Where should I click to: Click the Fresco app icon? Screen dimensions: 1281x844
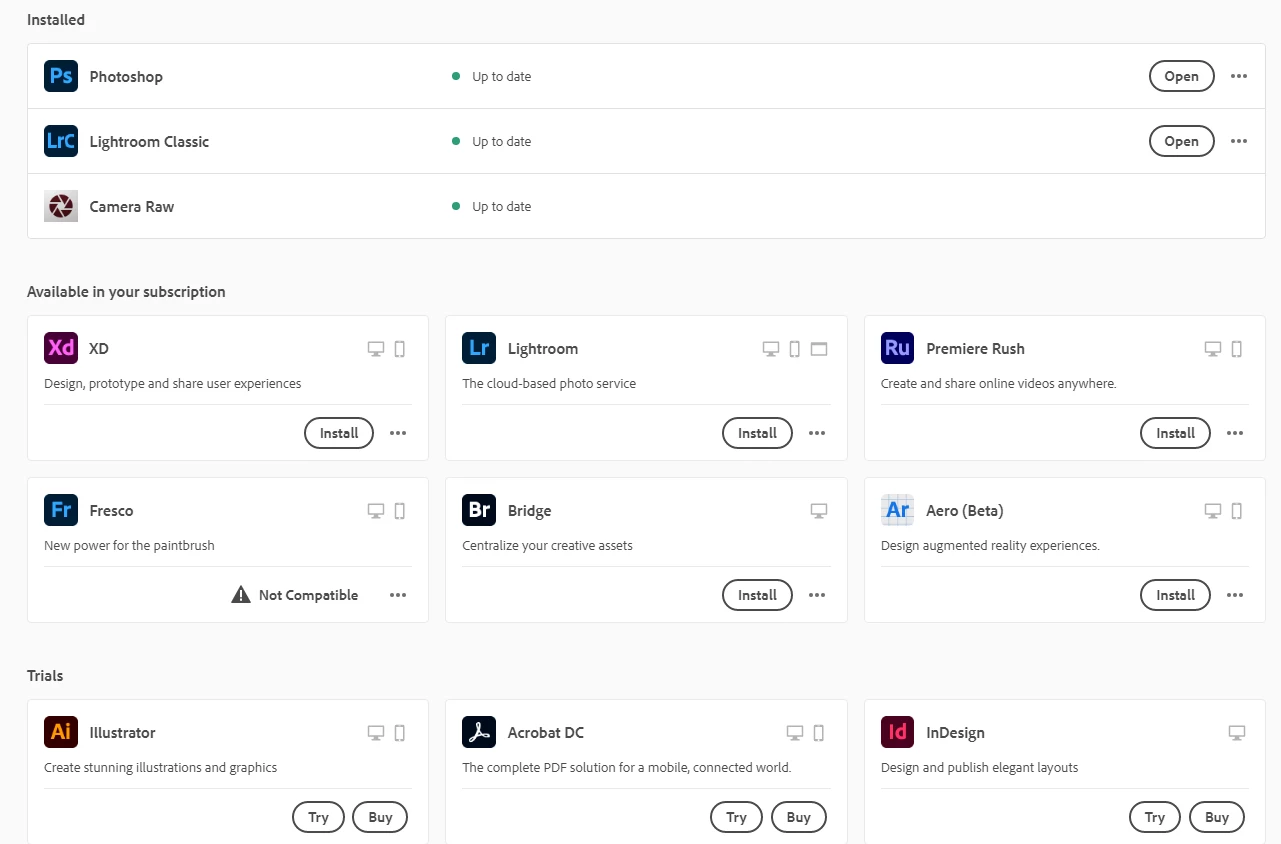tap(61, 510)
